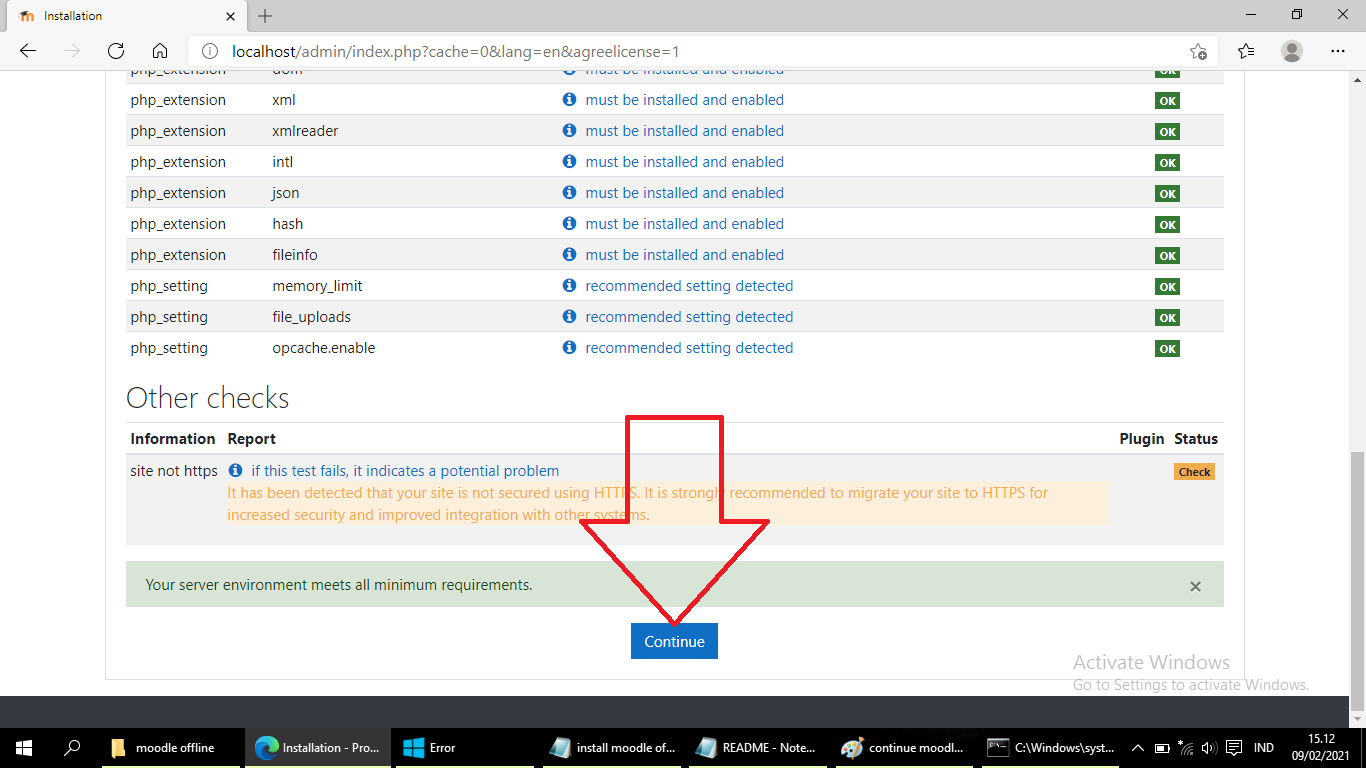The width and height of the screenshot is (1366, 768).
Task: Click the IND language indicator
Action: (1263, 747)
